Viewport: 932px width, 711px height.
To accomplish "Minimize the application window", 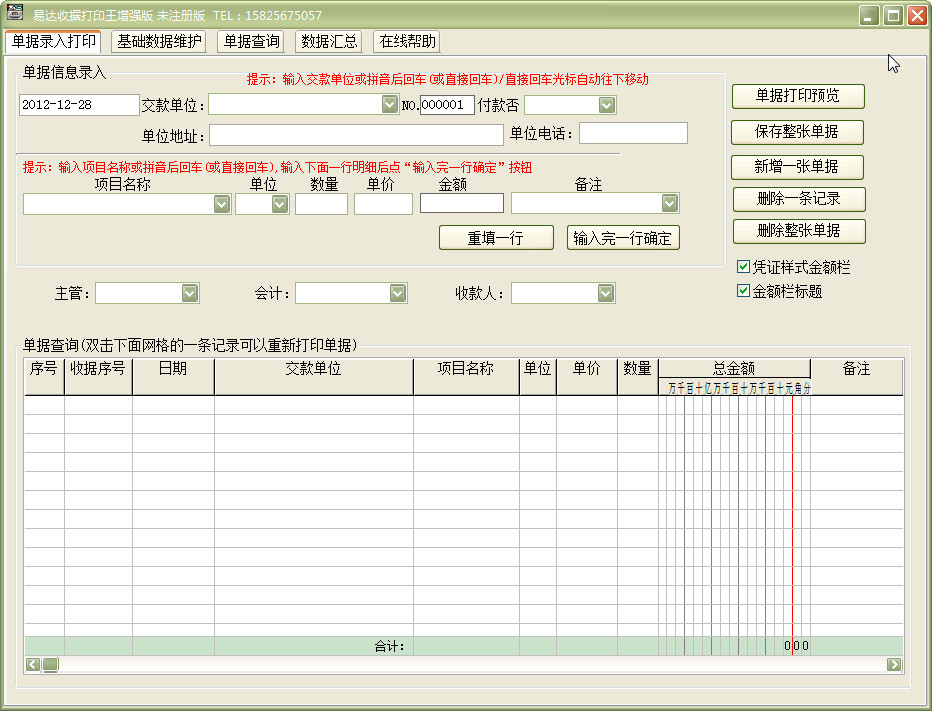I will [x=869, y=15].
